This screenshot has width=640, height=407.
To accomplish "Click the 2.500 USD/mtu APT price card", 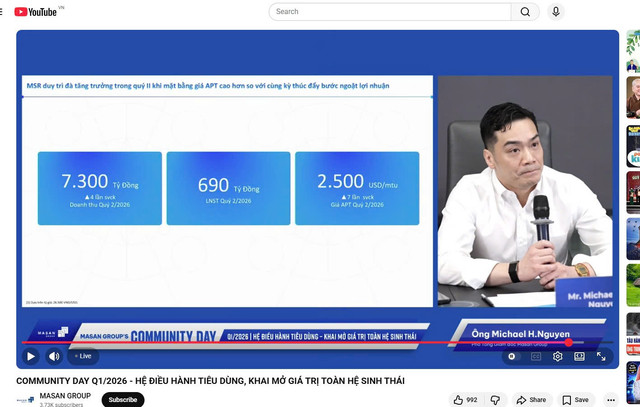I will (x=357, y=188).
